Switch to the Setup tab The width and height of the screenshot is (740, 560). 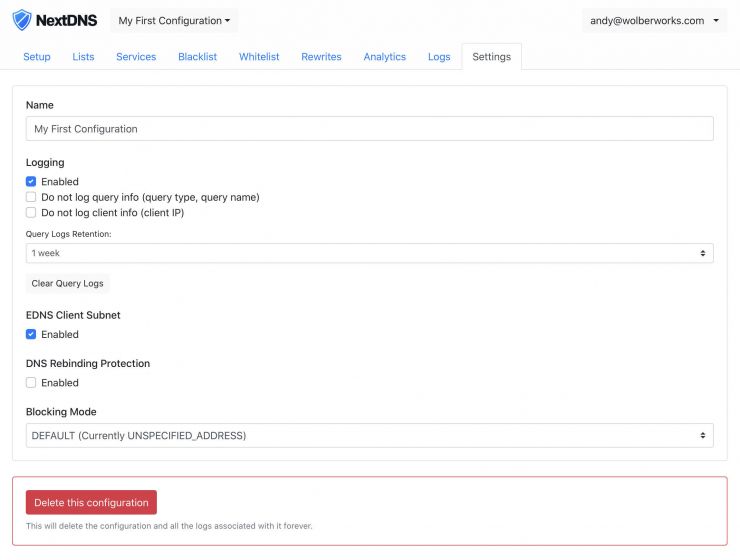tap(37, 57)
